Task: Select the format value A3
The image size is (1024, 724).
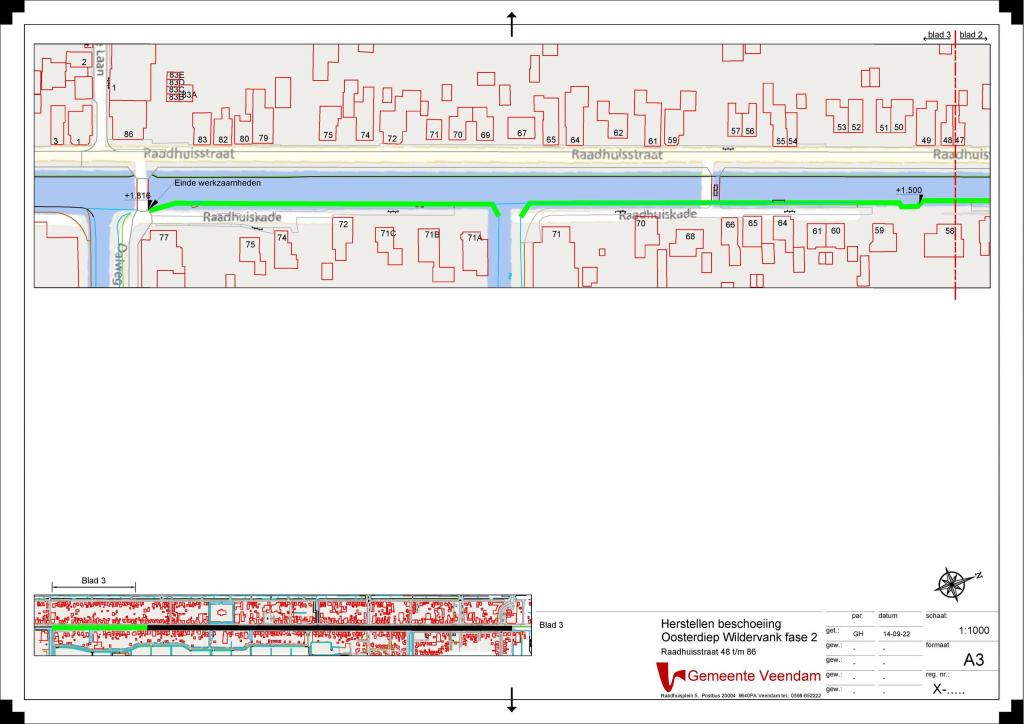Action: click(x=973, y=660)
